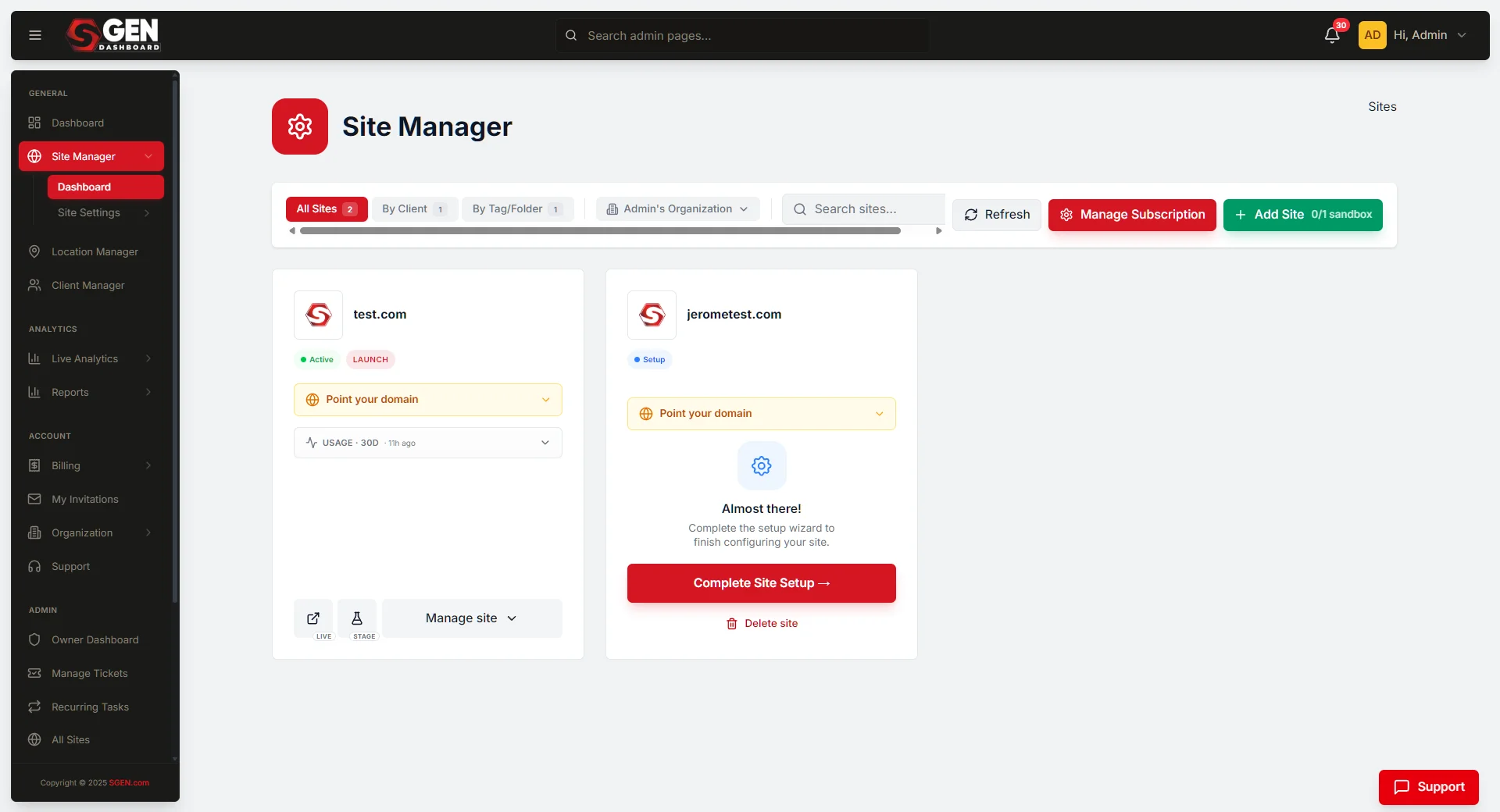1500x812 pixels.
Task: Click the Organization building icon
Action: (34, 532)
